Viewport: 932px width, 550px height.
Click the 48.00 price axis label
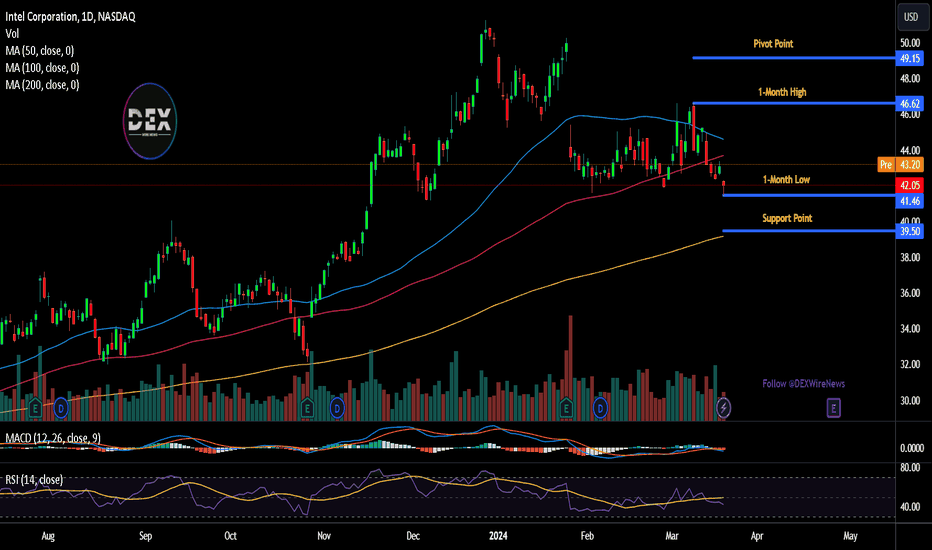910,78
